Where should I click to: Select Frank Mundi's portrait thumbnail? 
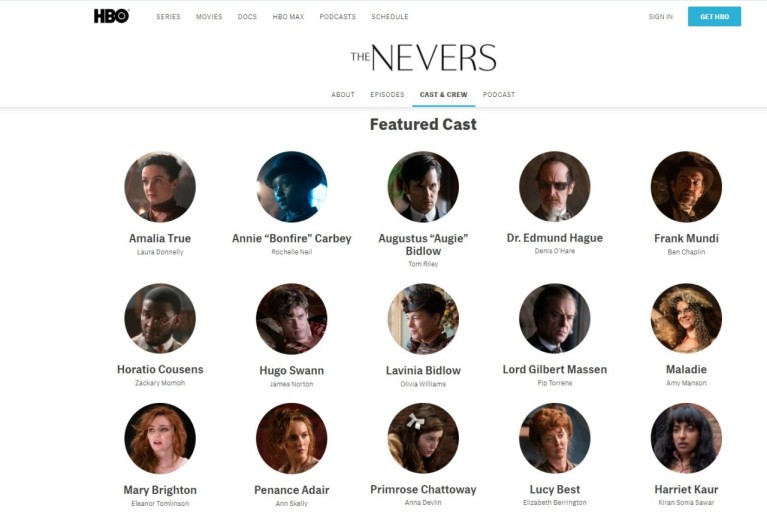point(686,187)
